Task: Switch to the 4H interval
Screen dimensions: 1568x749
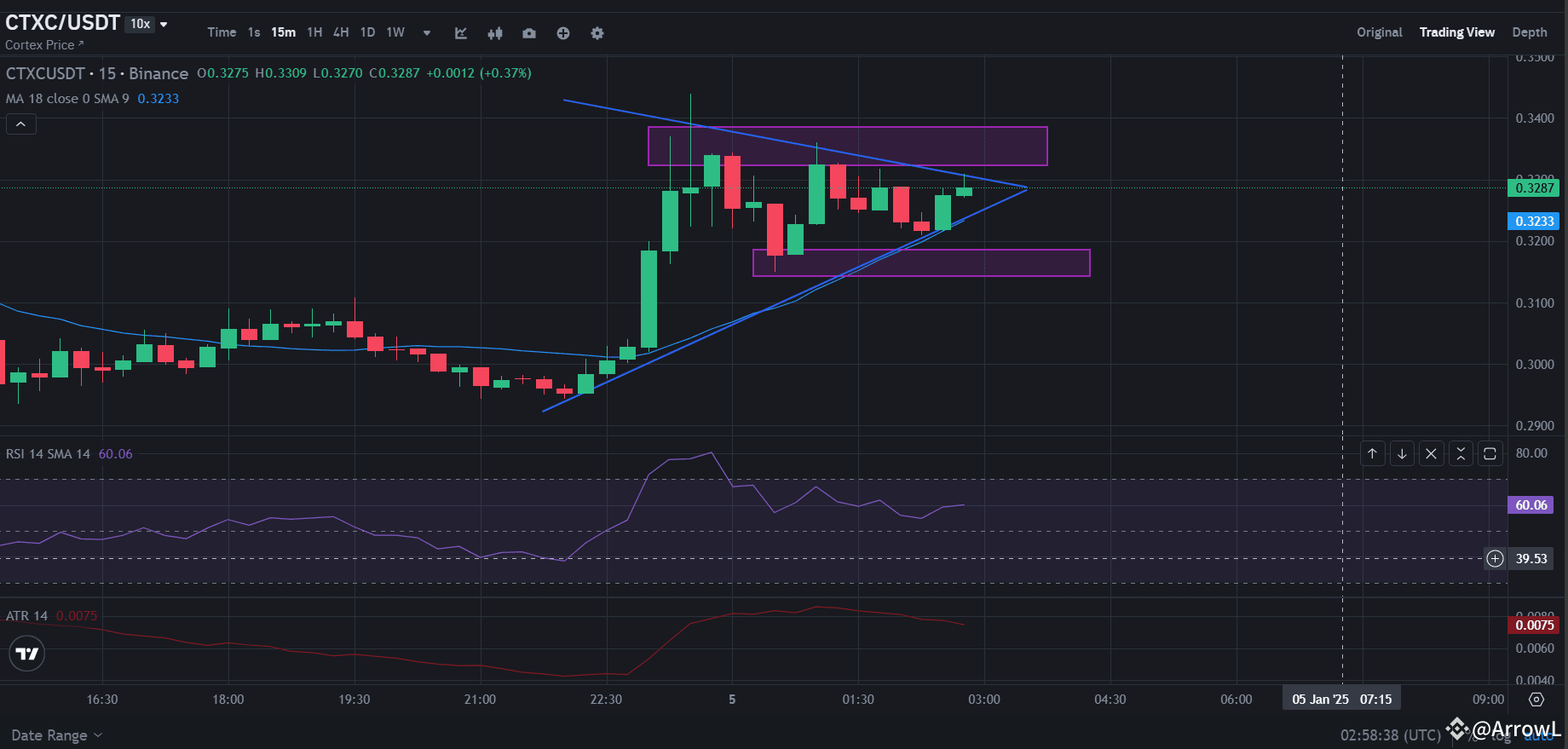Action: (x=341, y=32)
